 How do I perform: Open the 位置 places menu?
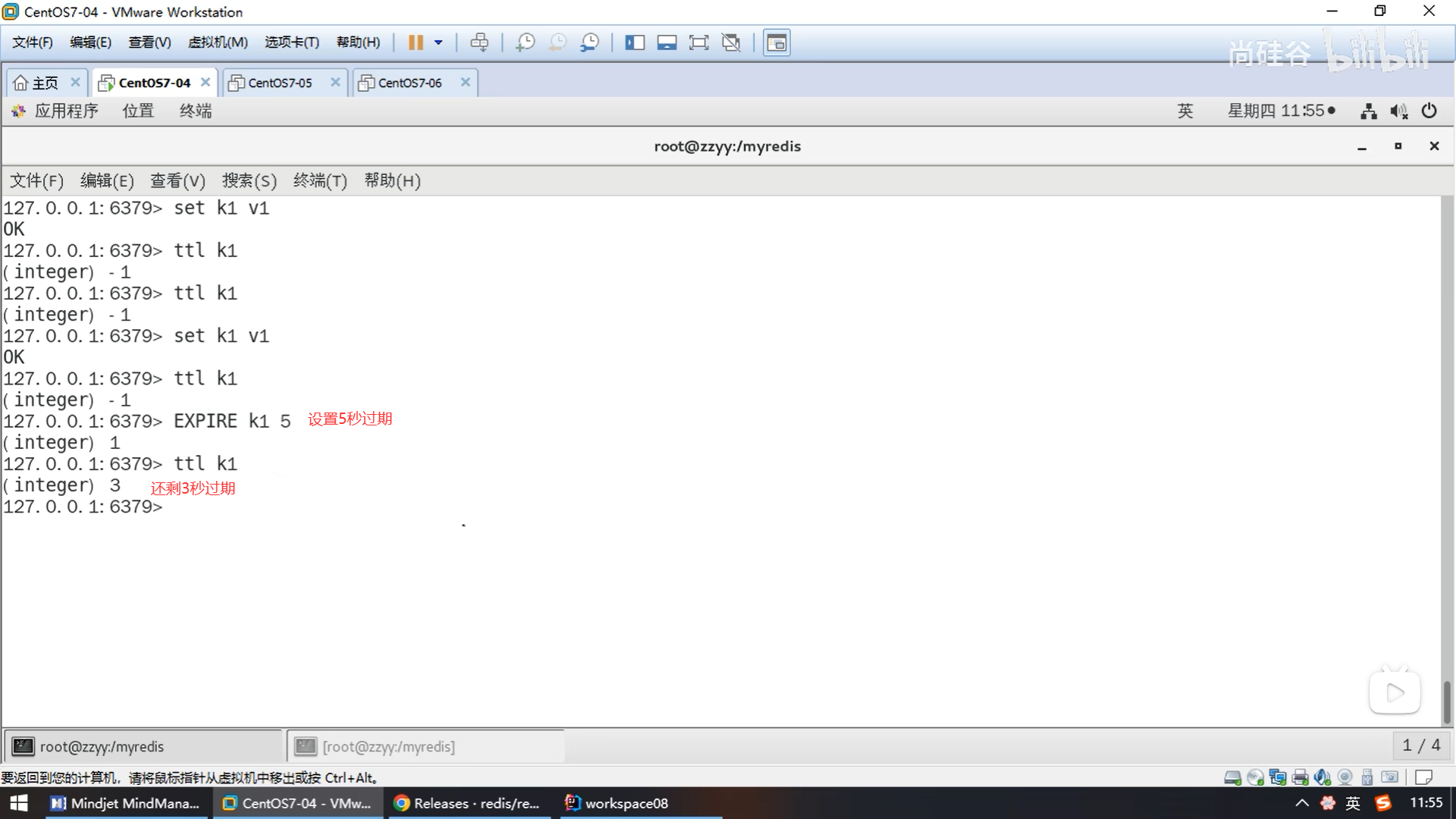pos(138,111)
